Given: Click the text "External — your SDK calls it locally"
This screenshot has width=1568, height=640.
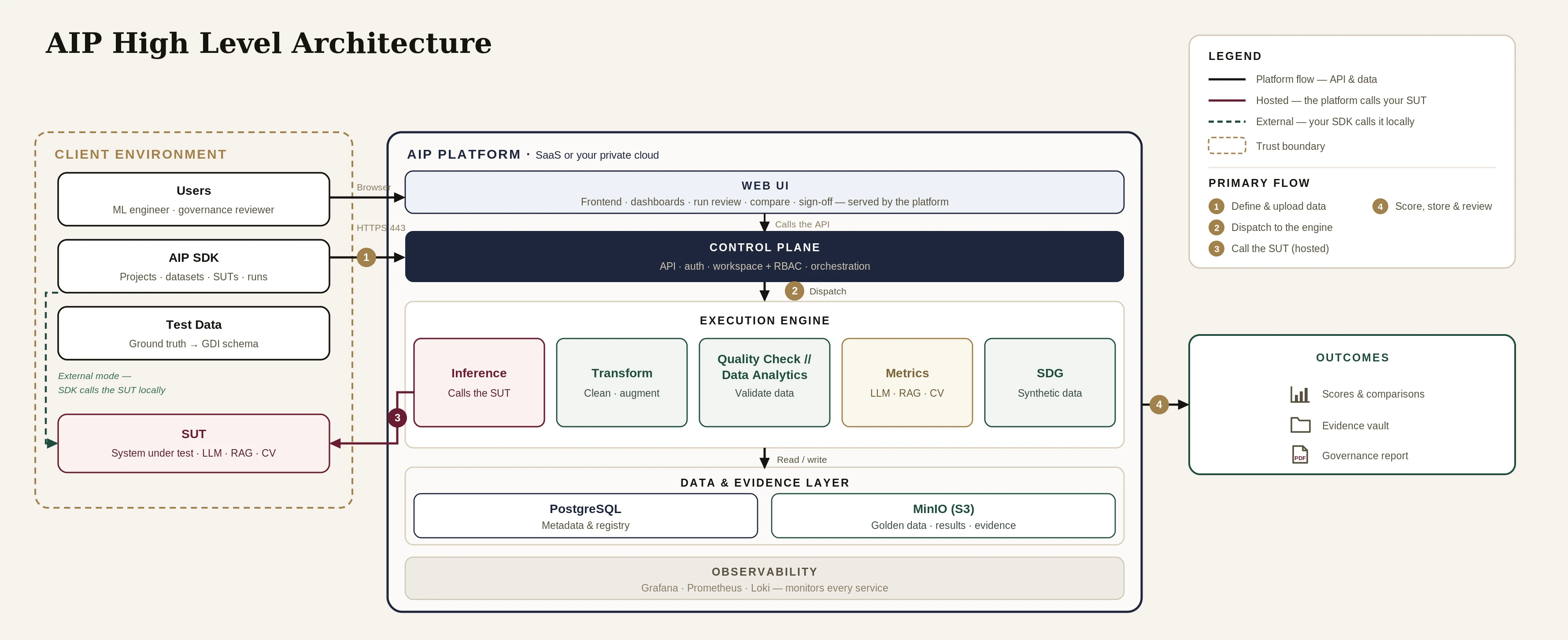Looking at the screenshot, I should (x=1335, y=122).
